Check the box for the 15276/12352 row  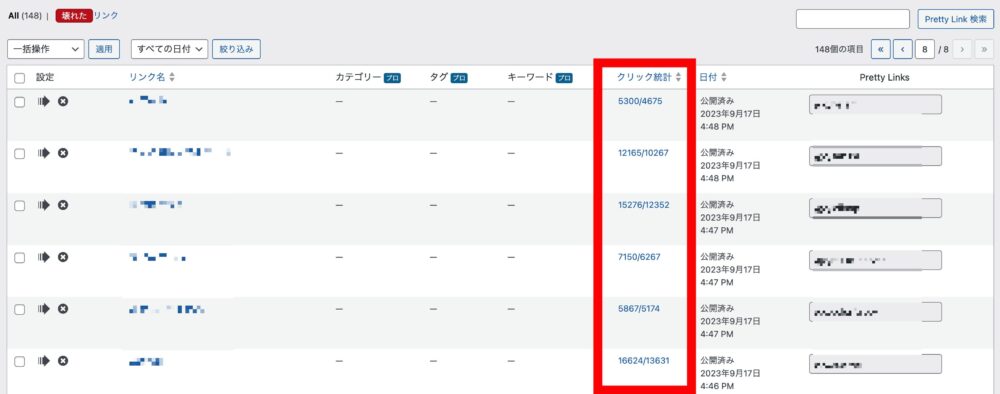(x=20, y=206)
